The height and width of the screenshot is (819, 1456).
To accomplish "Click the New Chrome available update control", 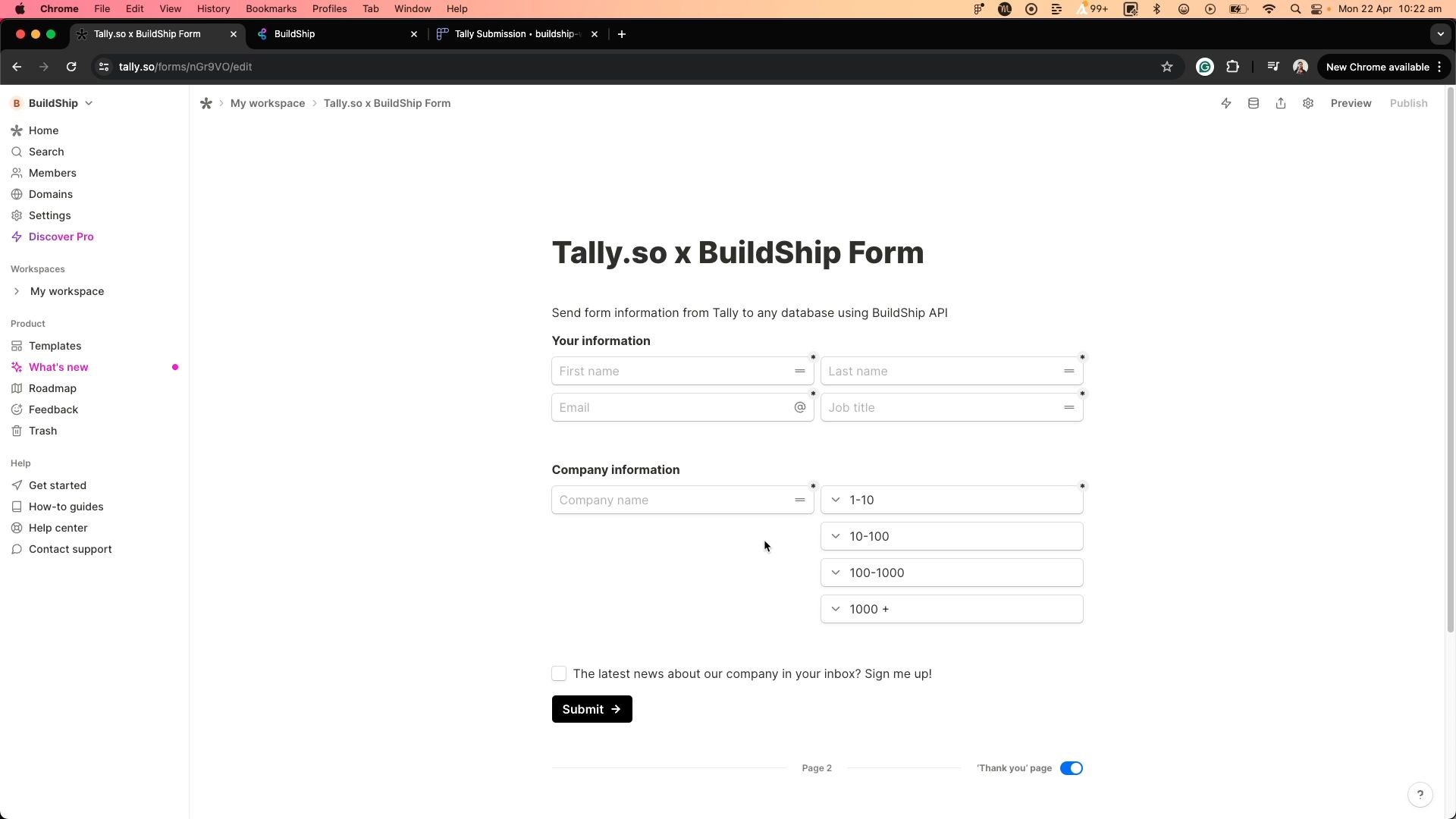I will coord(1378,67).
